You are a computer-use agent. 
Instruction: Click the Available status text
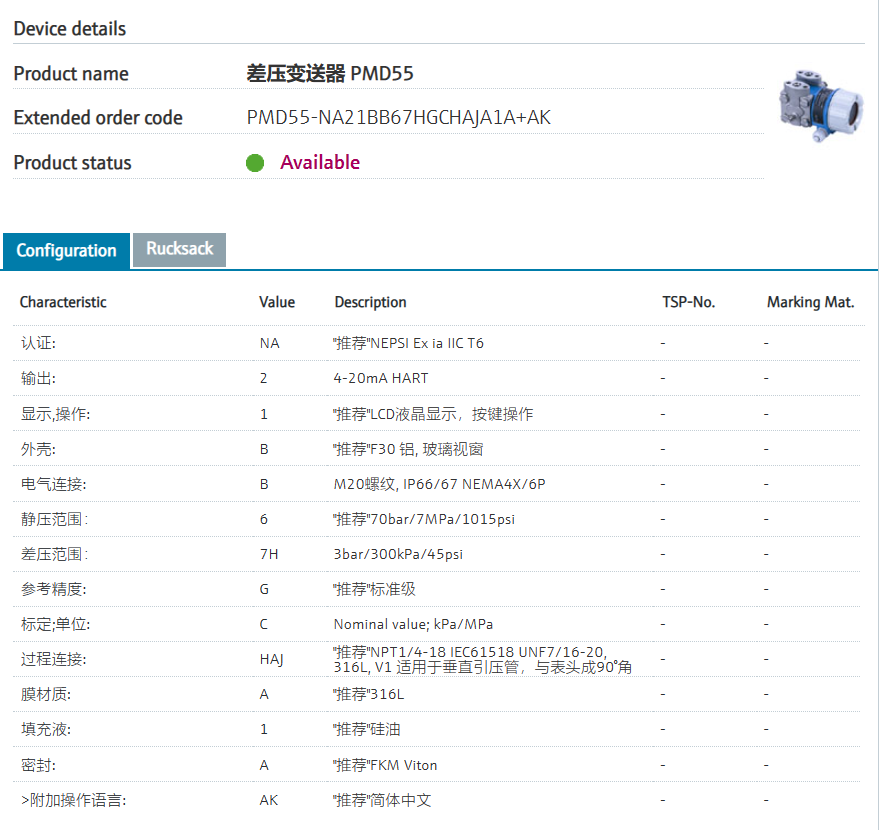(x=320, y=163)
